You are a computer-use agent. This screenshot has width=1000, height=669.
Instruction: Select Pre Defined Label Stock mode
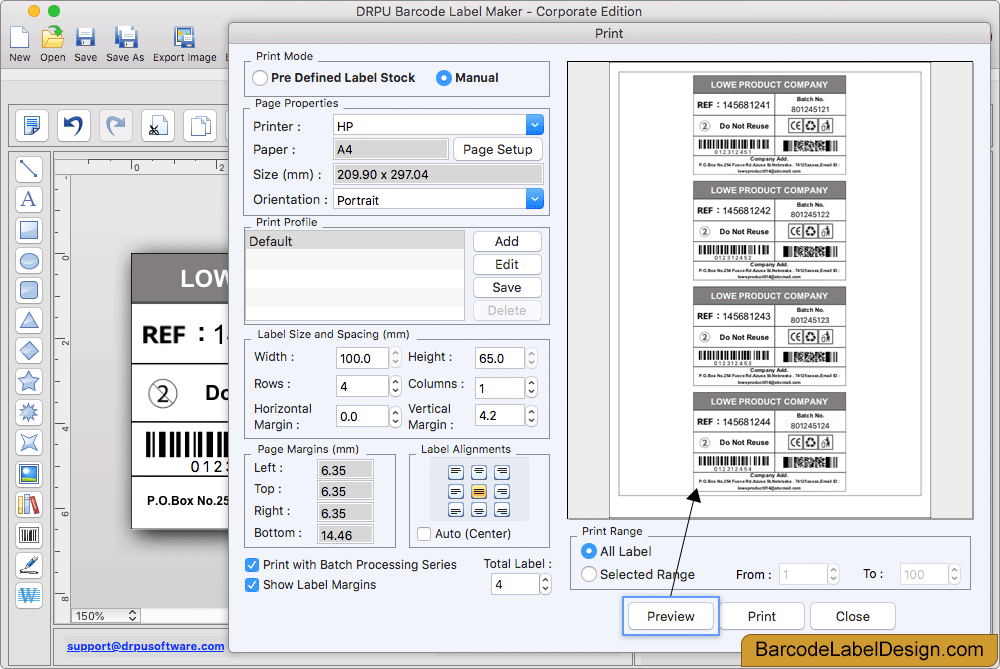click(x=260, y=78)
